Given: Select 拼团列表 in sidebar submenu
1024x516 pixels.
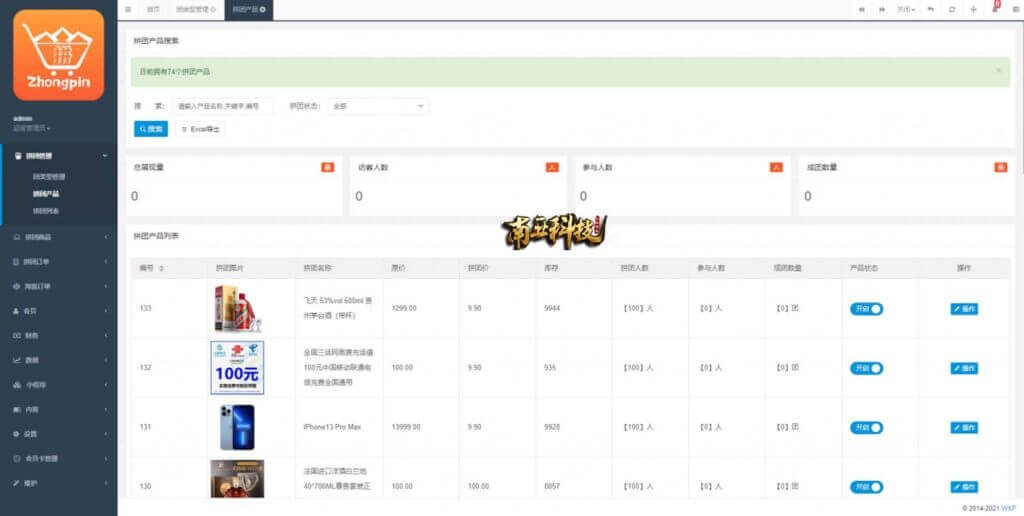Looking at the screenshot, I should (x=46, y=211).
